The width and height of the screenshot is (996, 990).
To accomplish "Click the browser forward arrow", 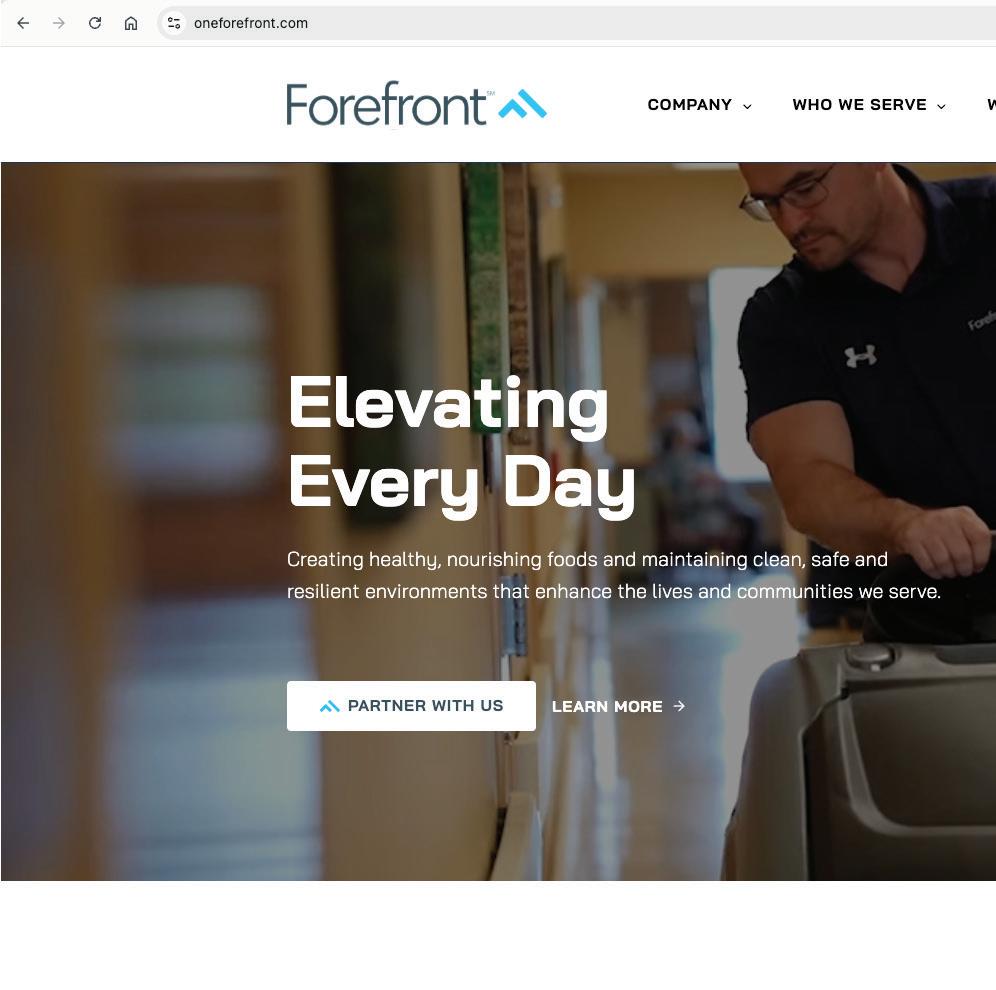I will (x=59, y=23).
